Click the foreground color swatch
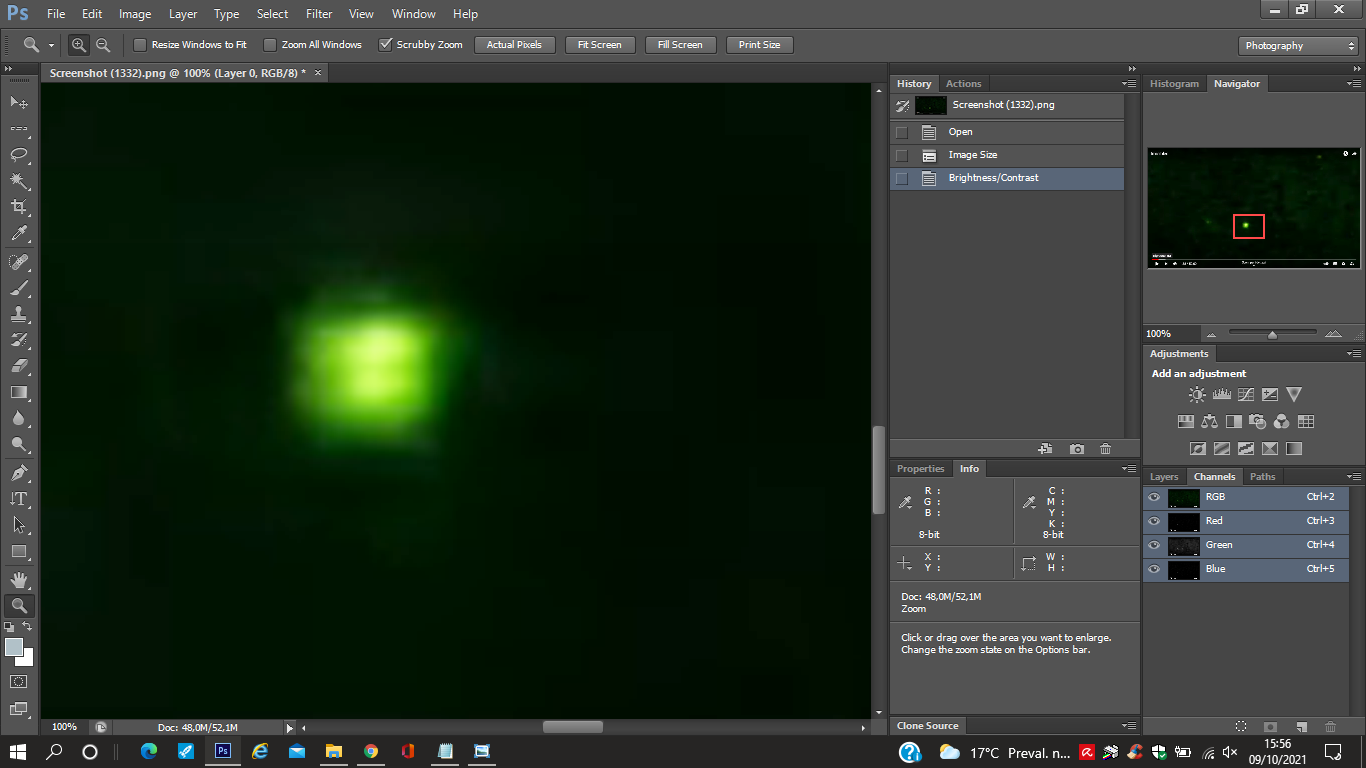This screenshot has height=768, width=1366. pyautogui.click(x=14, y=647)
